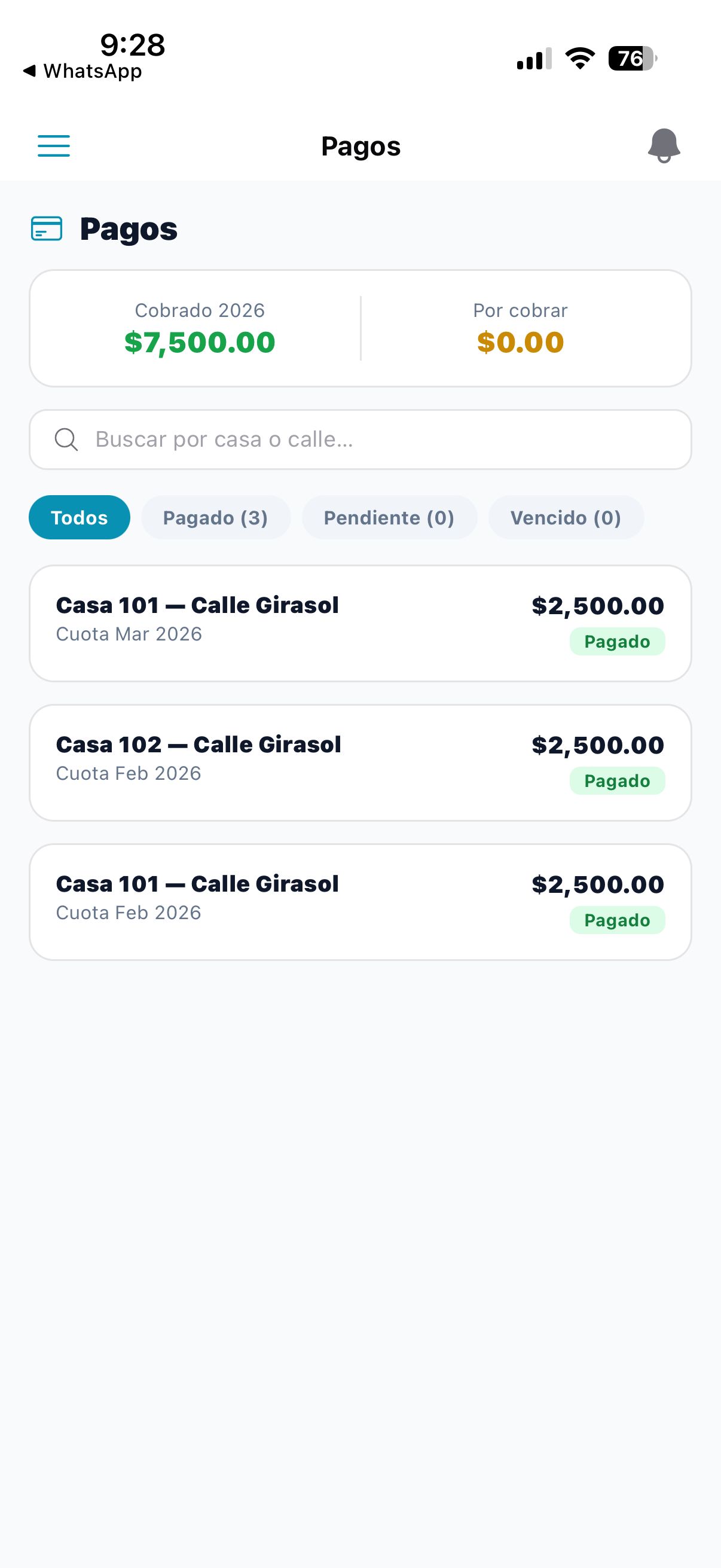Tap the cellular signal bars icon
The width and height of the screenshot is (721, 1568).
534,59
